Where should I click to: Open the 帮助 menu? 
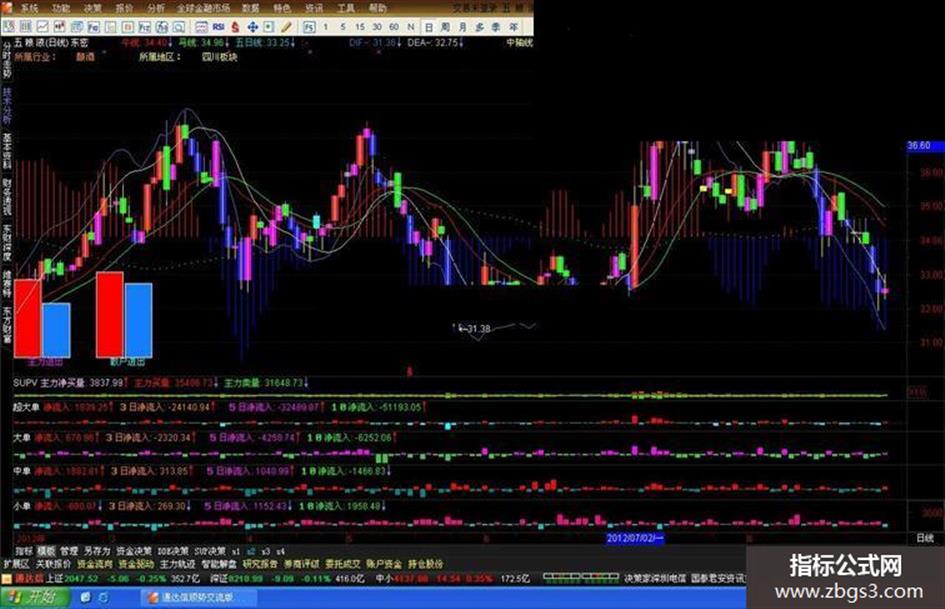click(377, 8)
